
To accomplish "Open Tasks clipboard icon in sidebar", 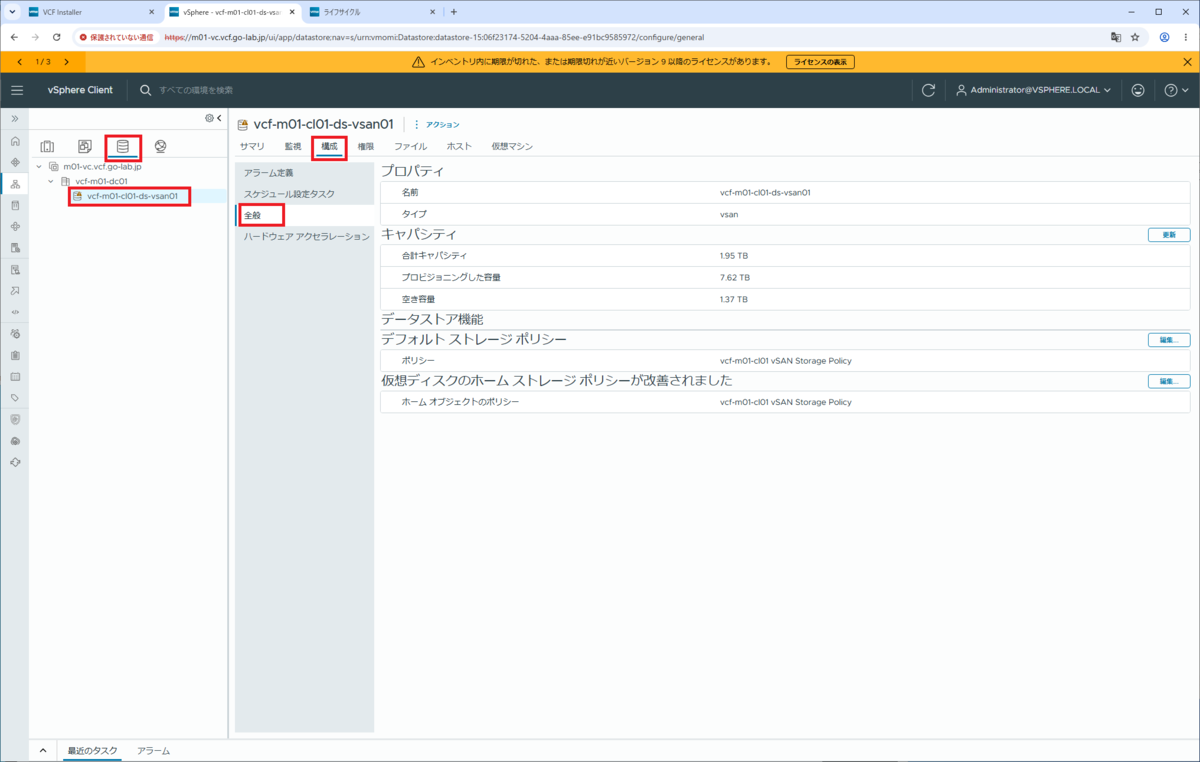I will click(x=15, y=355).
